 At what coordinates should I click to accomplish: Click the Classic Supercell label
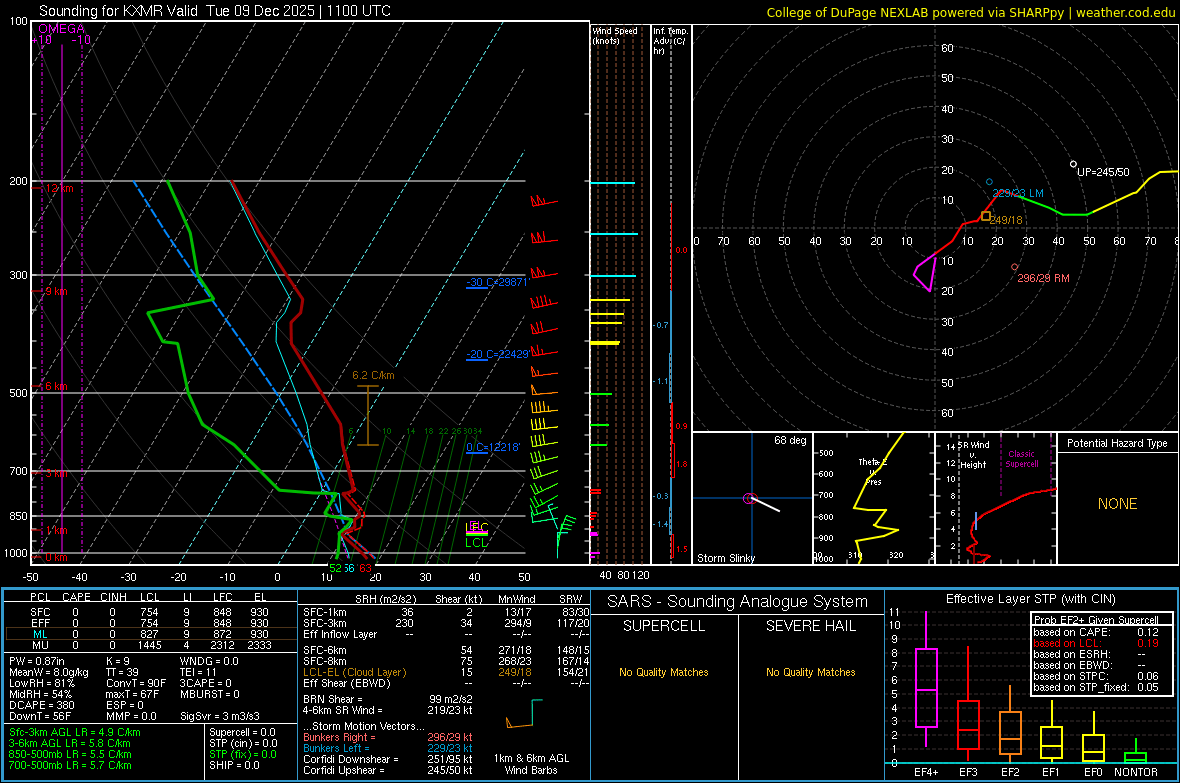point(1021,459)
